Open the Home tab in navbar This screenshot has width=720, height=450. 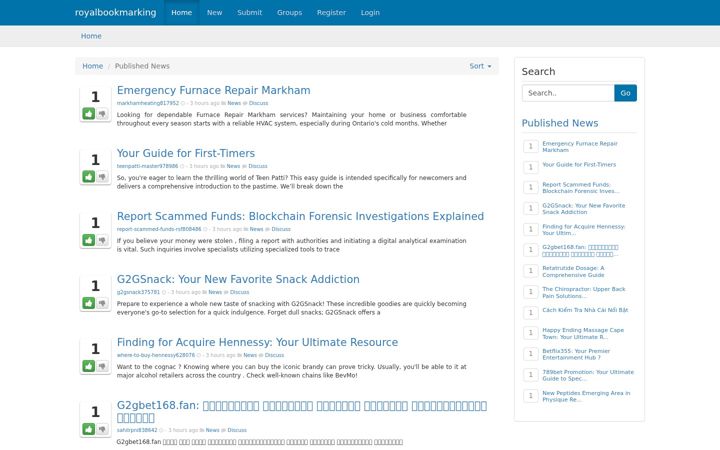(x=181, y=12)
